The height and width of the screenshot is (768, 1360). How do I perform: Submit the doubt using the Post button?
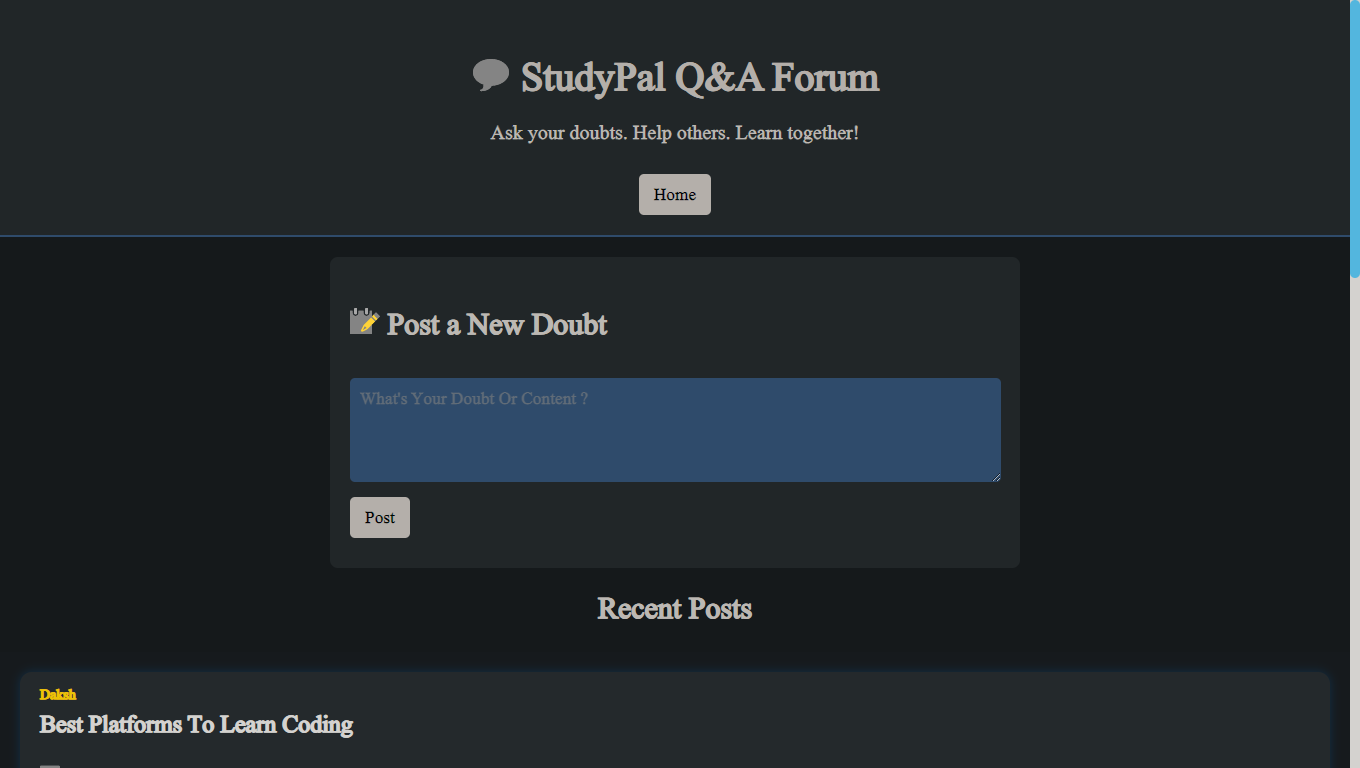pos(380,517)
